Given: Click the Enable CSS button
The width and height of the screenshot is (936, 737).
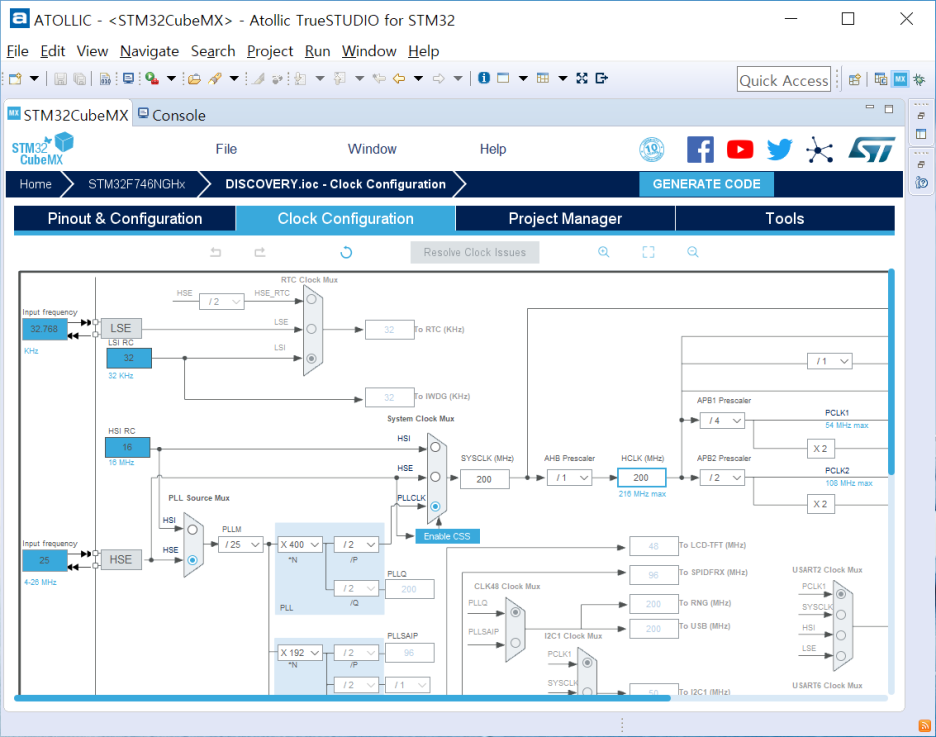Looking at the screenshot, I should point(447,536).
